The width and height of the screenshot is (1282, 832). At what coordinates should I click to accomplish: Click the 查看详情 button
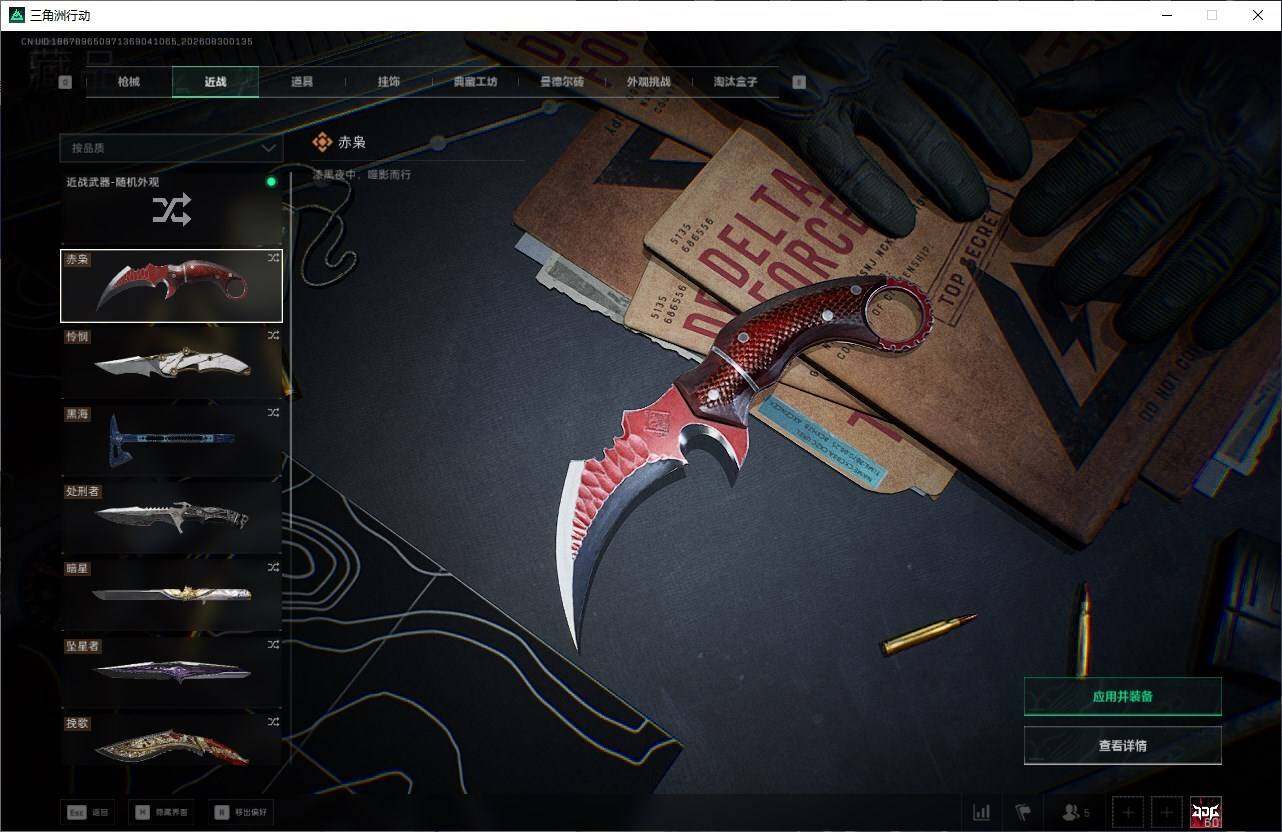[x=1122, y=745]
